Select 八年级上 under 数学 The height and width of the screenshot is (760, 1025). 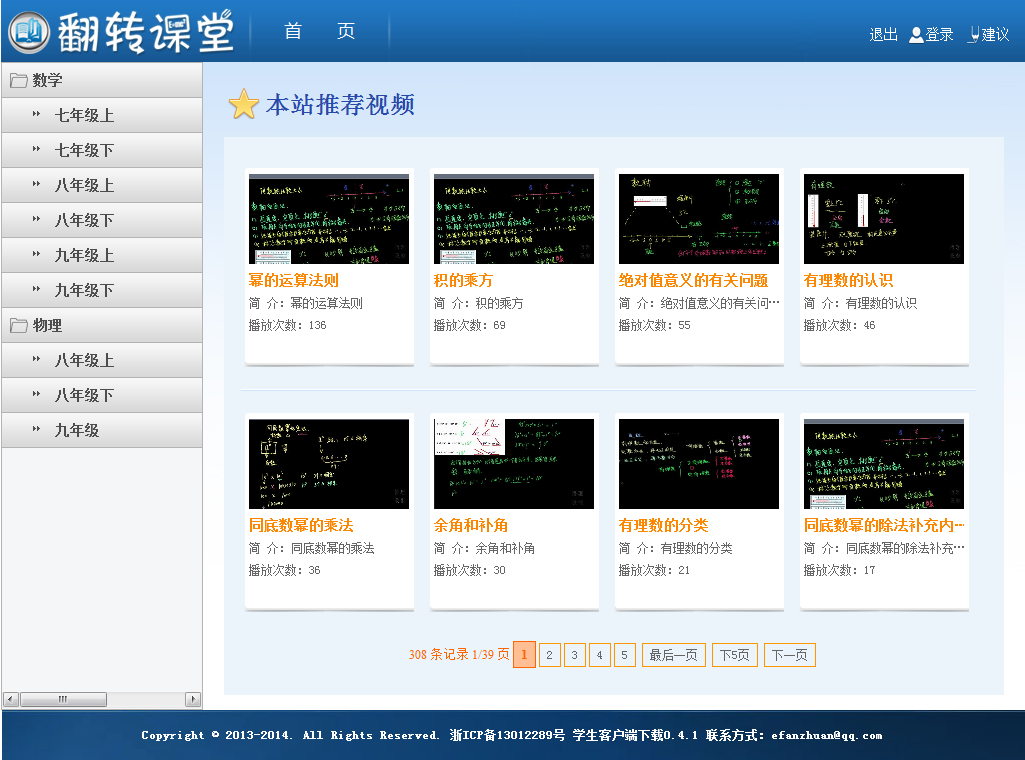pos(102,186)
